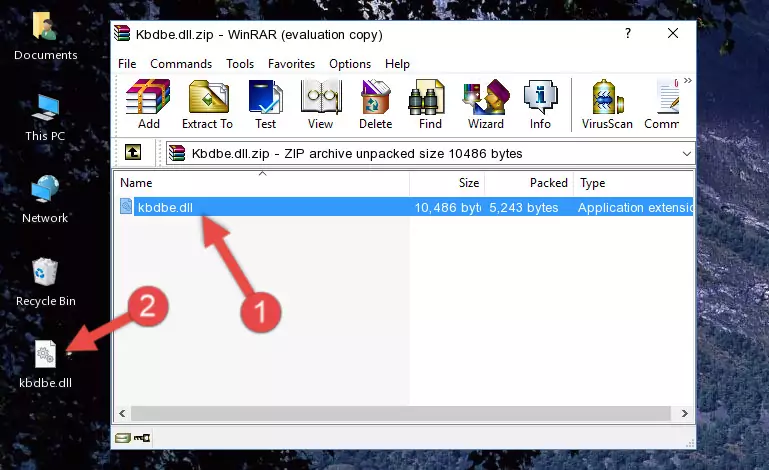Sort by the Packed column header
769x470 pixels.
pos(529,183)
